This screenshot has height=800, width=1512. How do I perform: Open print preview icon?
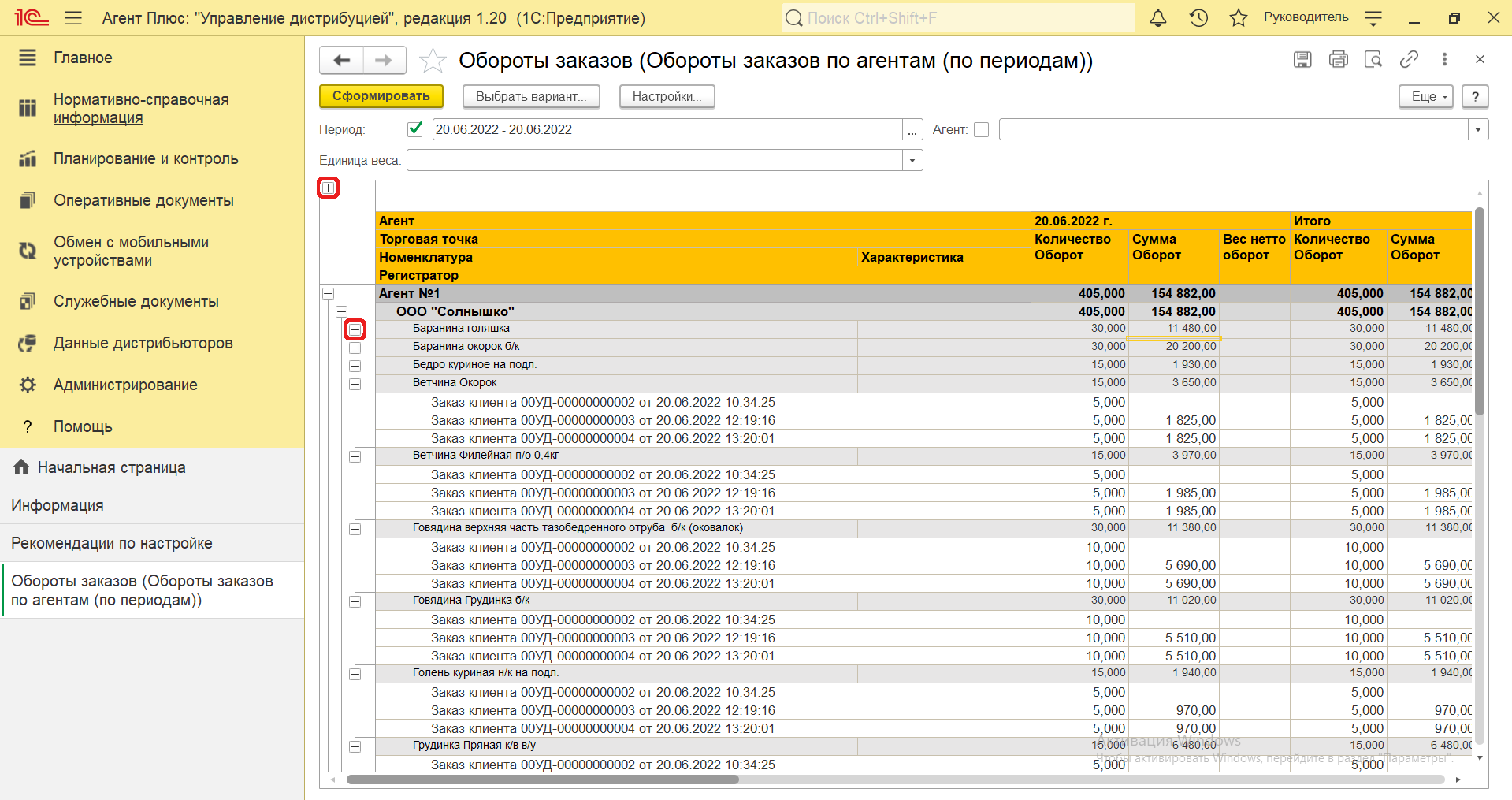click(x=1373, y=59)
